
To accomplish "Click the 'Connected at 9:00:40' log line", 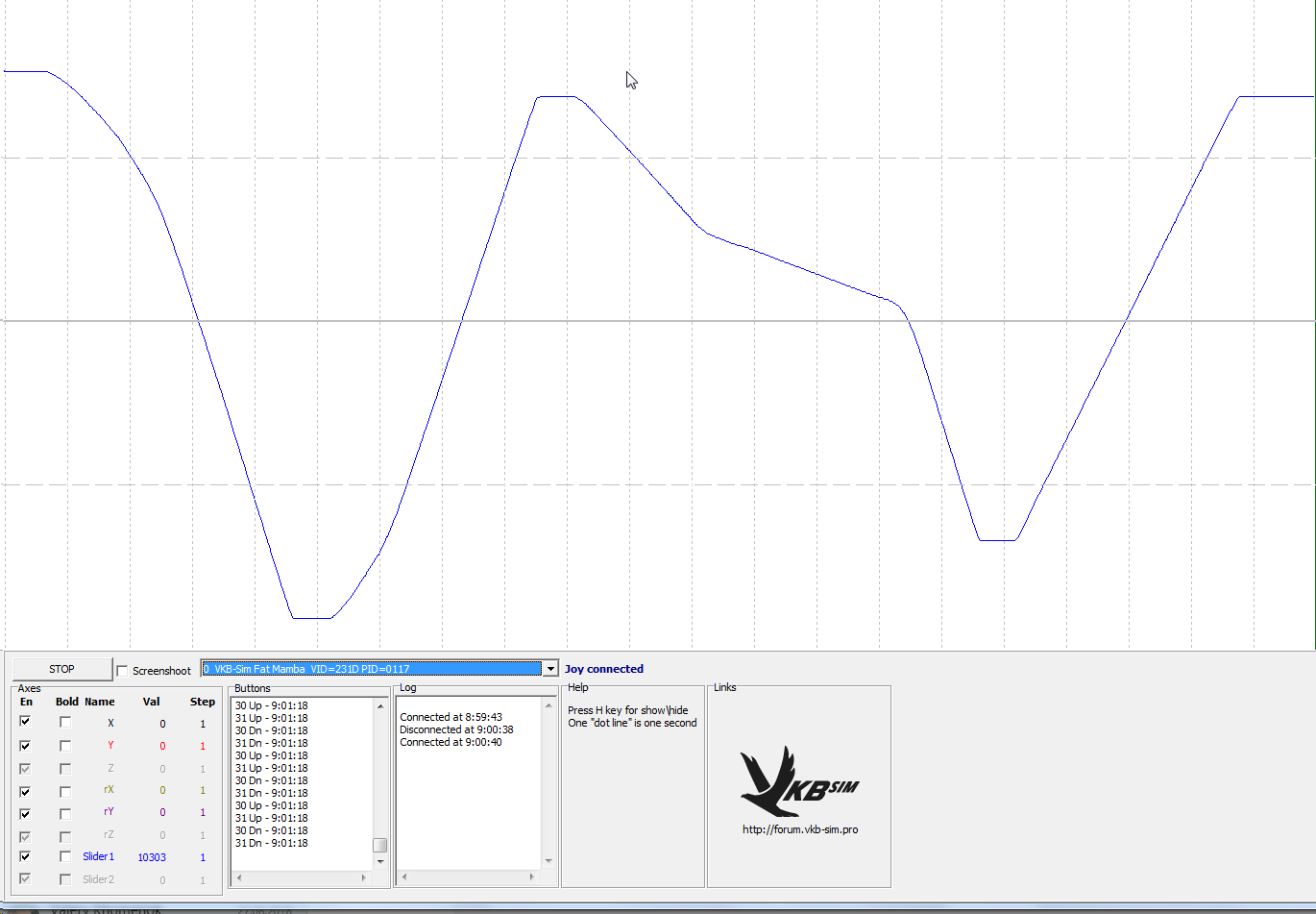I will [451, 742].
